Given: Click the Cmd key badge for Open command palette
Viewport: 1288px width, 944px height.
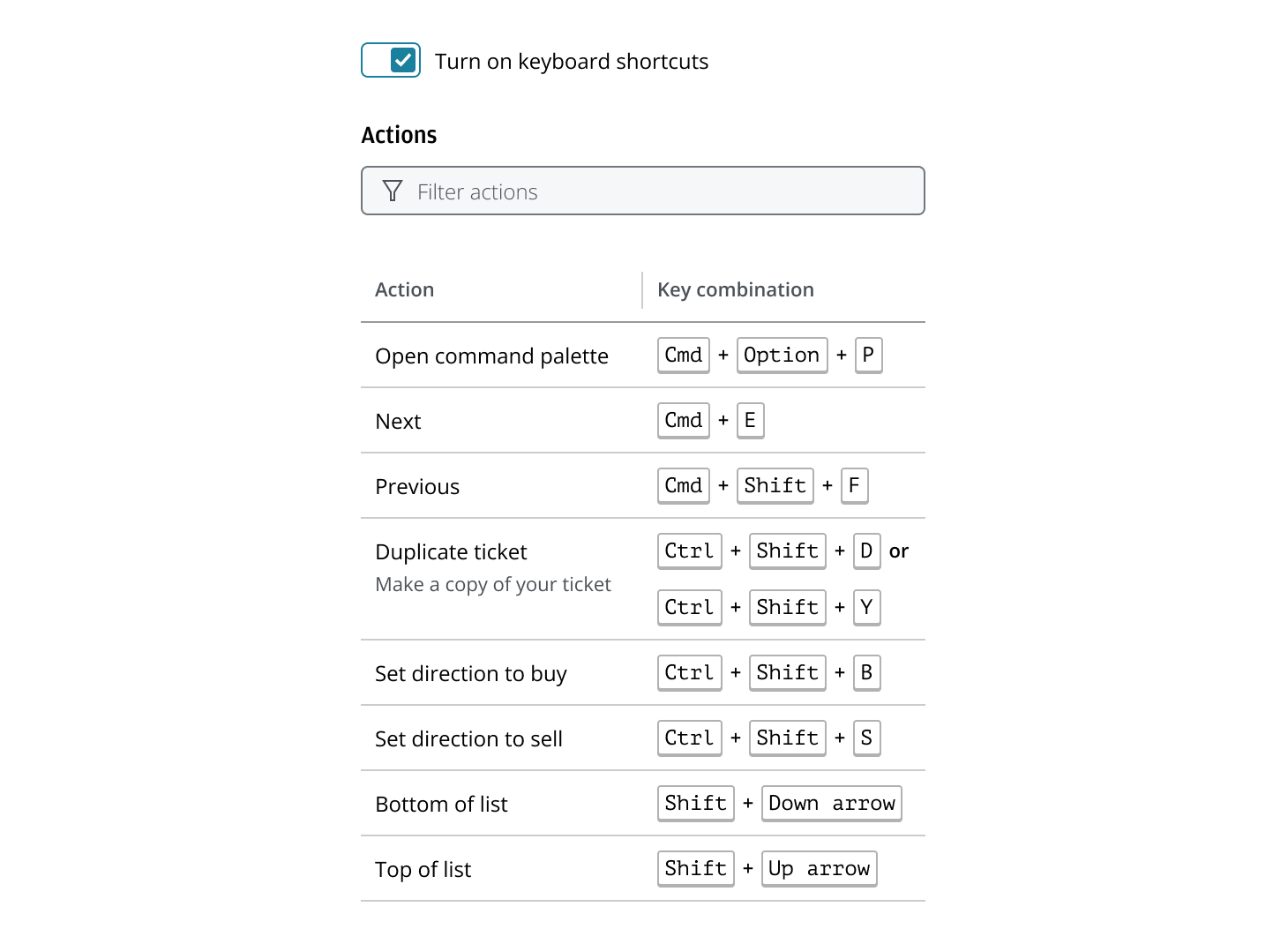Looking at the screenshot, I should coord(683,355).
